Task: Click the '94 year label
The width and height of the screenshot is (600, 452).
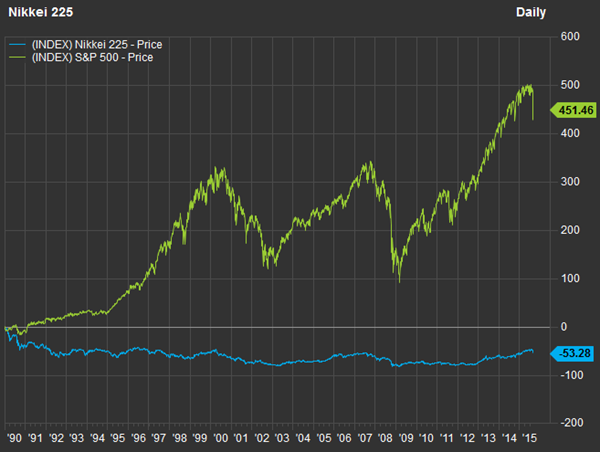Action: [97, 438]
